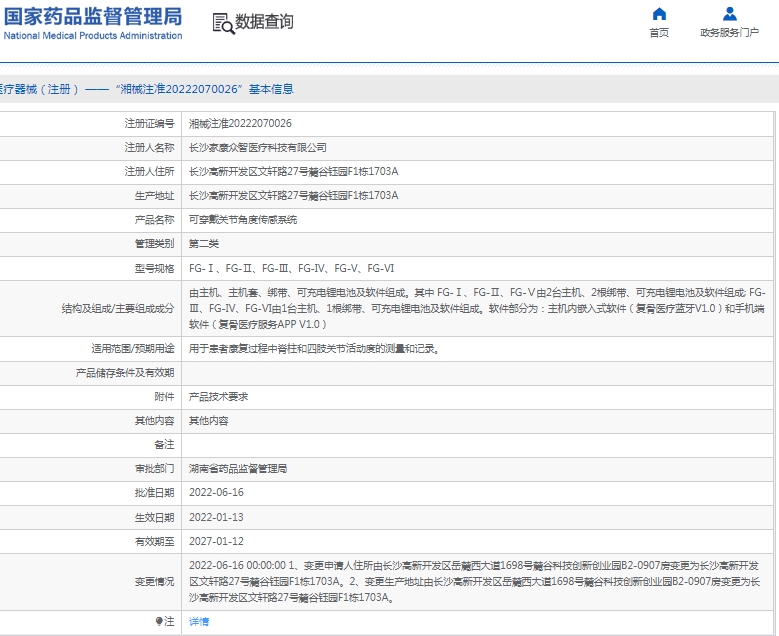This screenshot has width=779, height=636.
Task: Click the 适用范围/预期用途 row label
Action: pyautogui.click(x=133, y=349)
